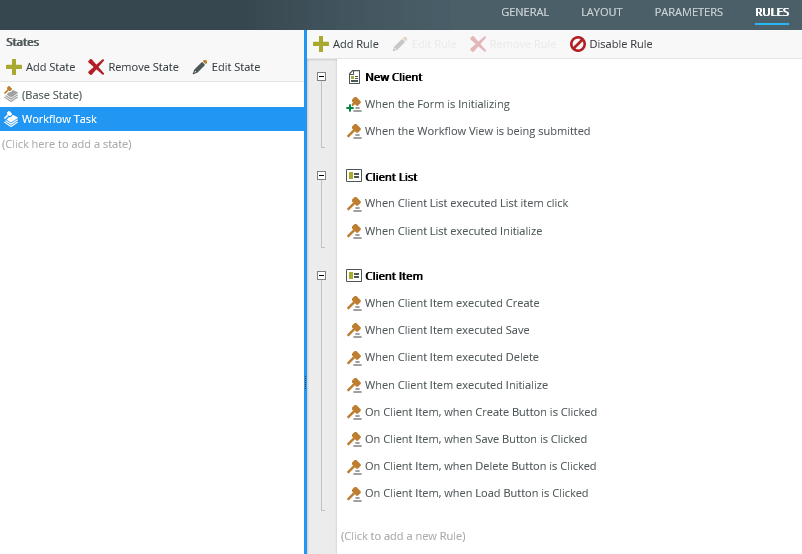The width and height of the screenshot is (802, 554).
Task: Collapse the Client List rules group
Action: coord(322,176)
